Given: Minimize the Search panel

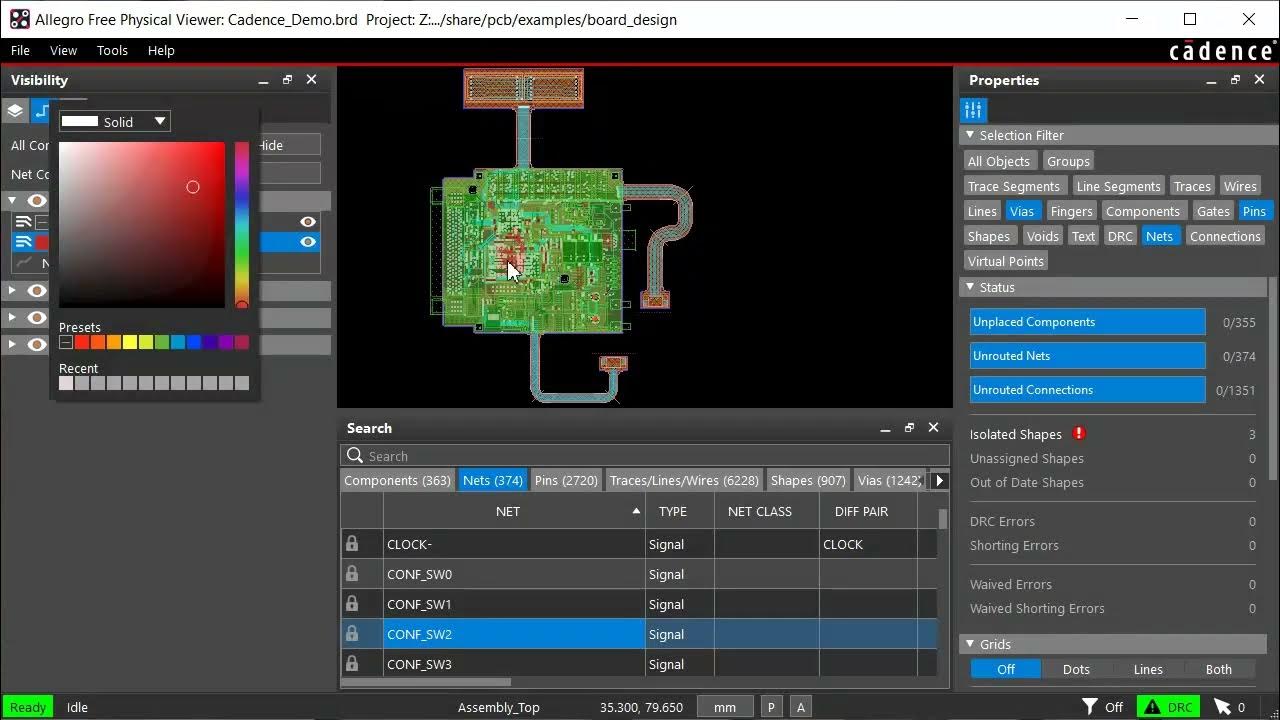Looking at the screenshot, I should [x=885, y=428].
